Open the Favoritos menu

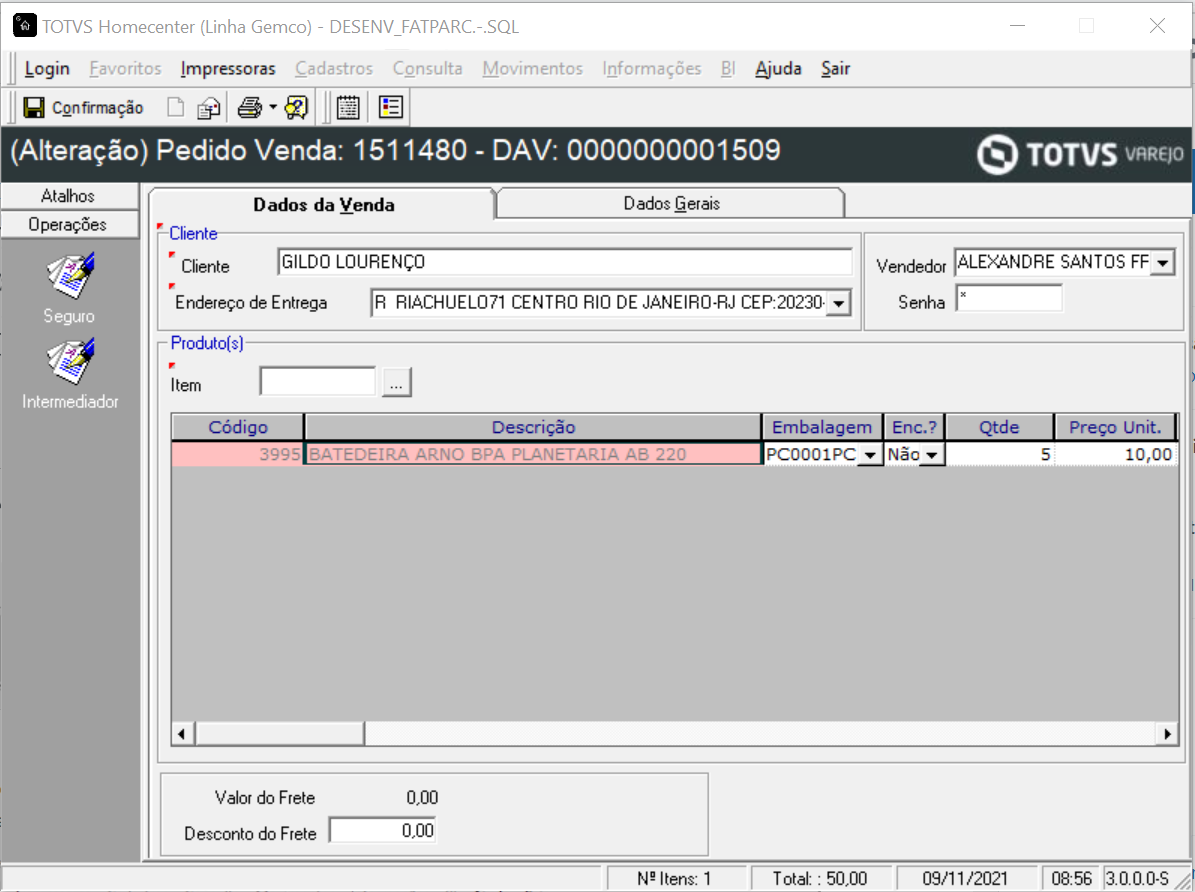[125, 69]
